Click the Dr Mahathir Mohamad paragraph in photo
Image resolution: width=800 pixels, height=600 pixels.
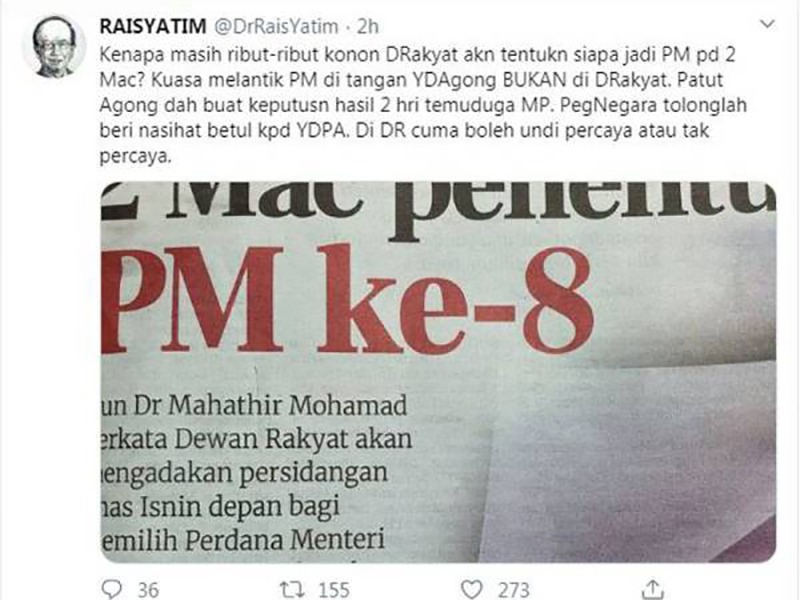[x=256, y=473]
